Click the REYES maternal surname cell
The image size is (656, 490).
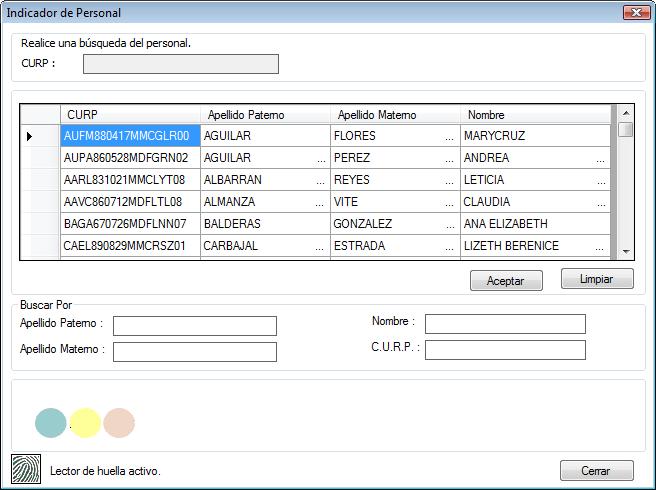point(395,180)
